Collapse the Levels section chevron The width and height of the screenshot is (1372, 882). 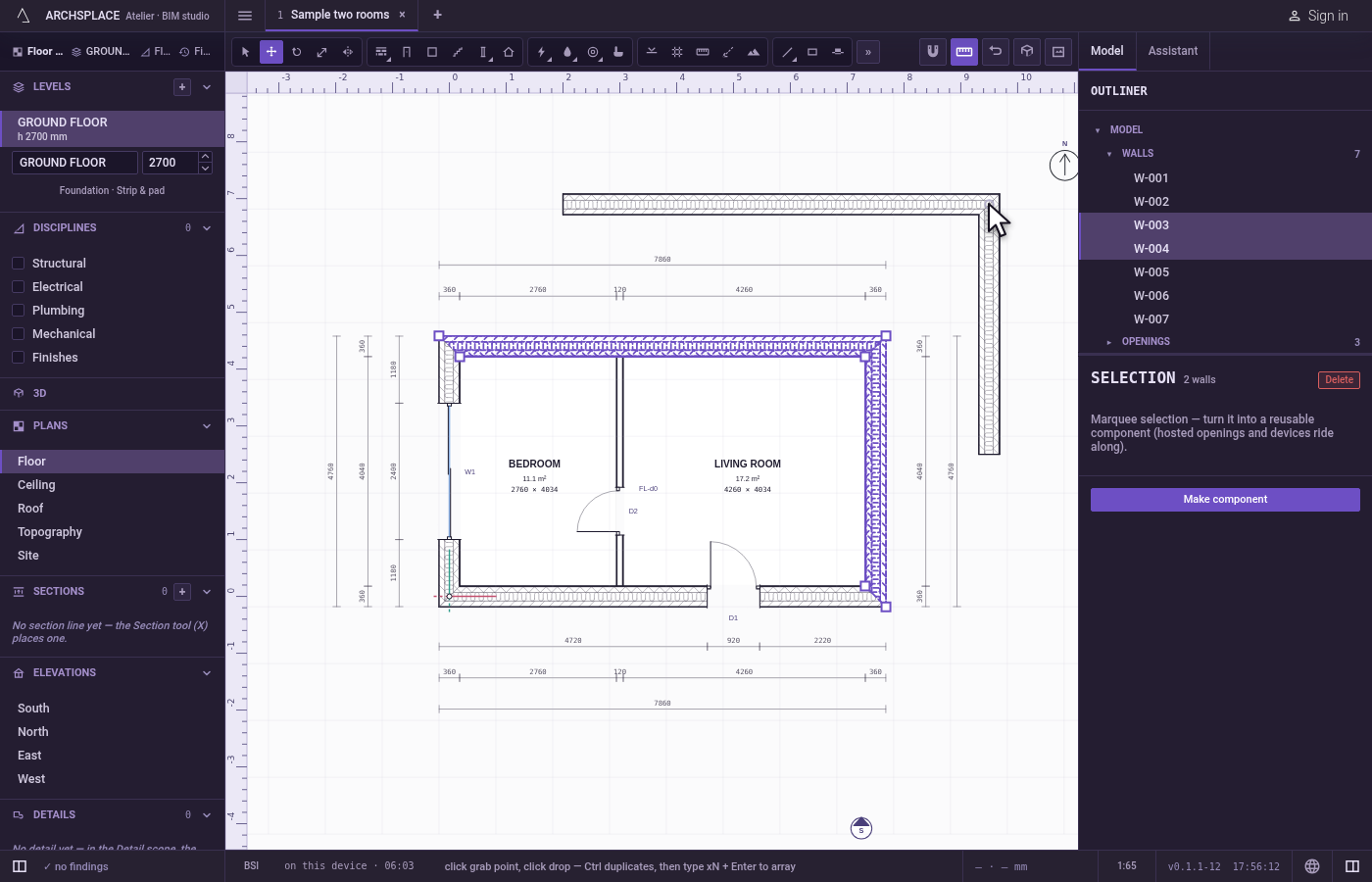click(207, 87)
